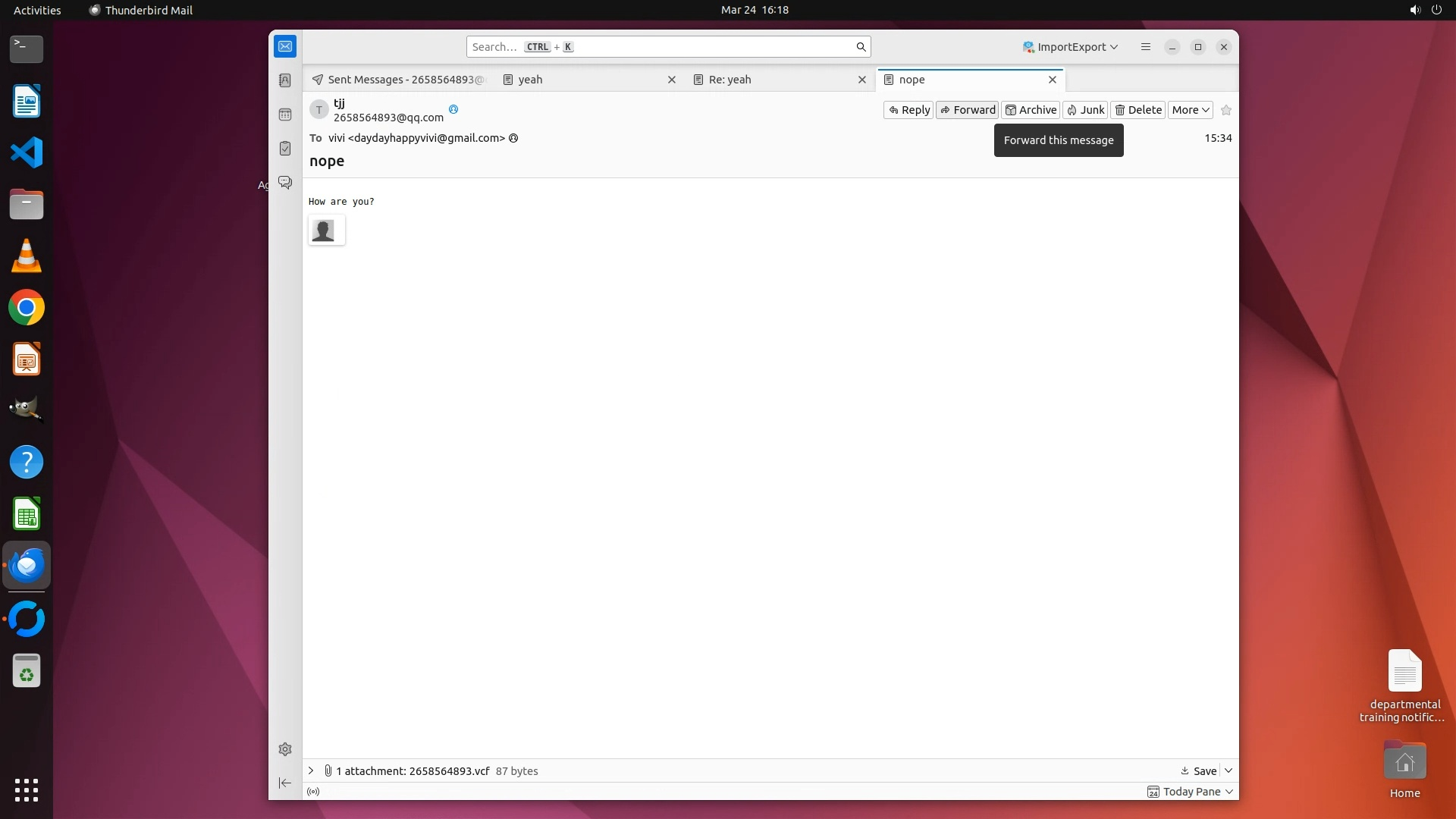This screenshot has height=819, width=1456.
Task: Open the Thunderbird app menu hamburger
Action: pyautogui.click(x=1146, y=47)
